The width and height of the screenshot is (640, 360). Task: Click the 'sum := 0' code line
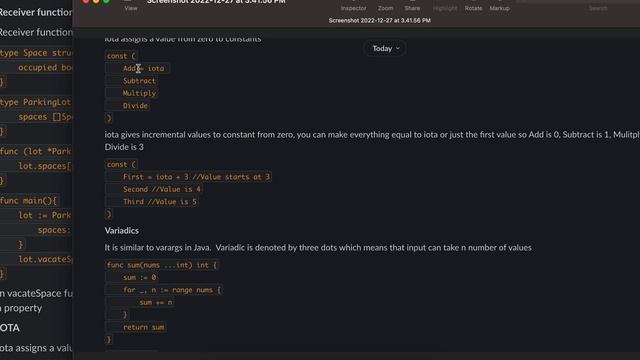point(140,278)
